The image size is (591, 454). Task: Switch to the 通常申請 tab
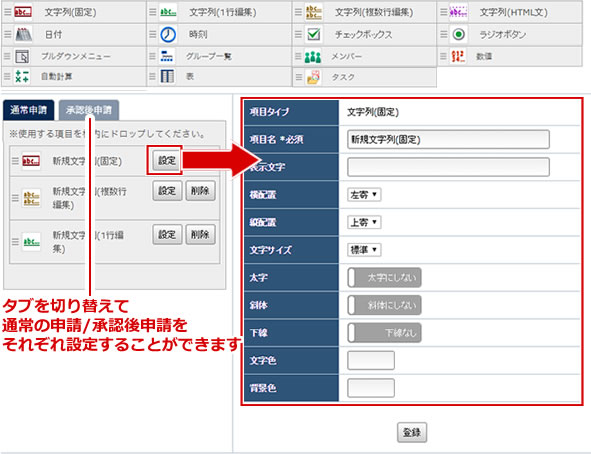click(x=28, y=110)
